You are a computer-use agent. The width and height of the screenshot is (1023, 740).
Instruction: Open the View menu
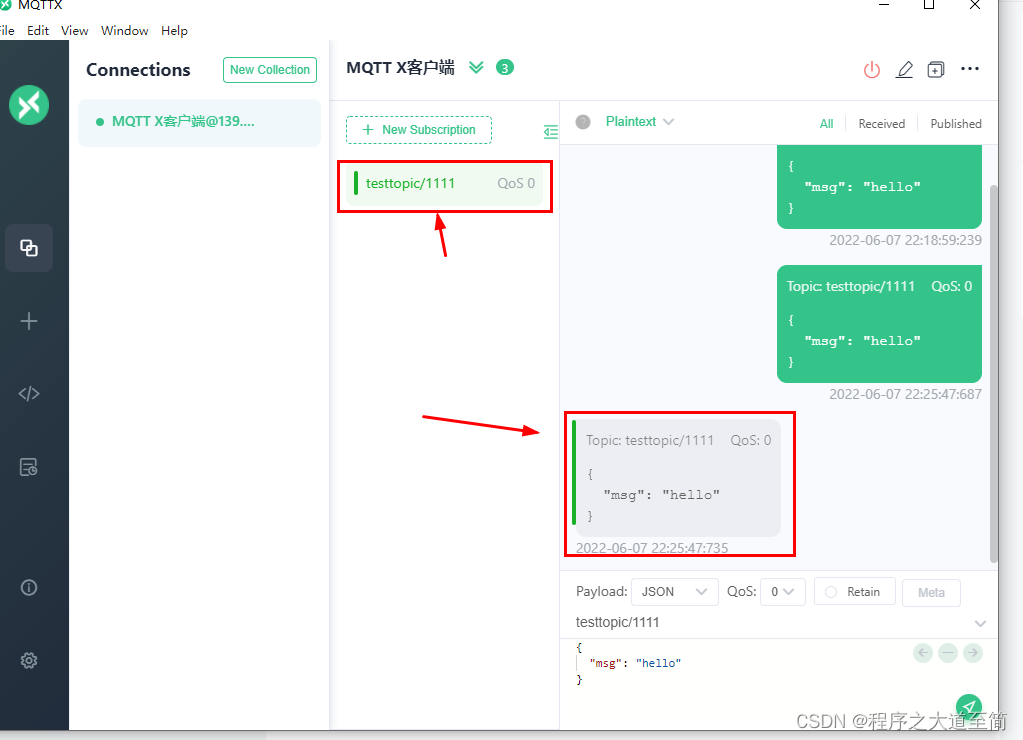click(74, 31)
